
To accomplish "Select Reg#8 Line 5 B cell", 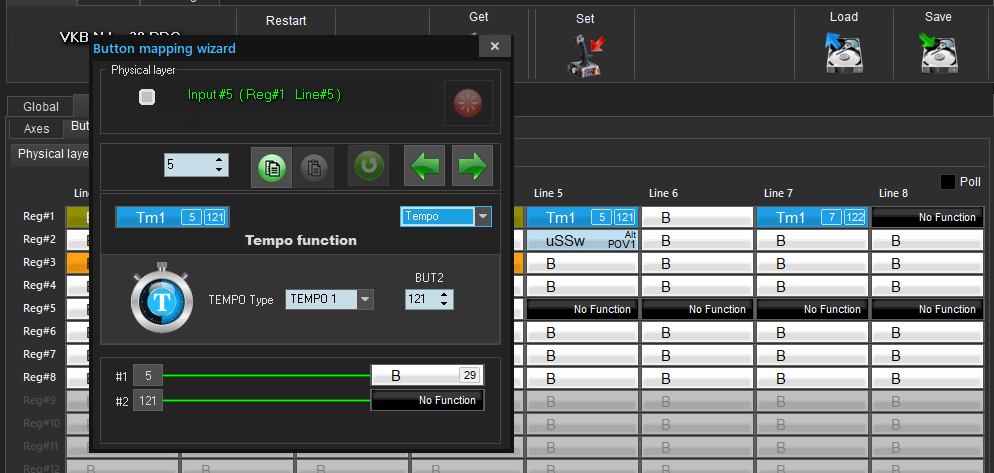I will [x=582, y=378].
